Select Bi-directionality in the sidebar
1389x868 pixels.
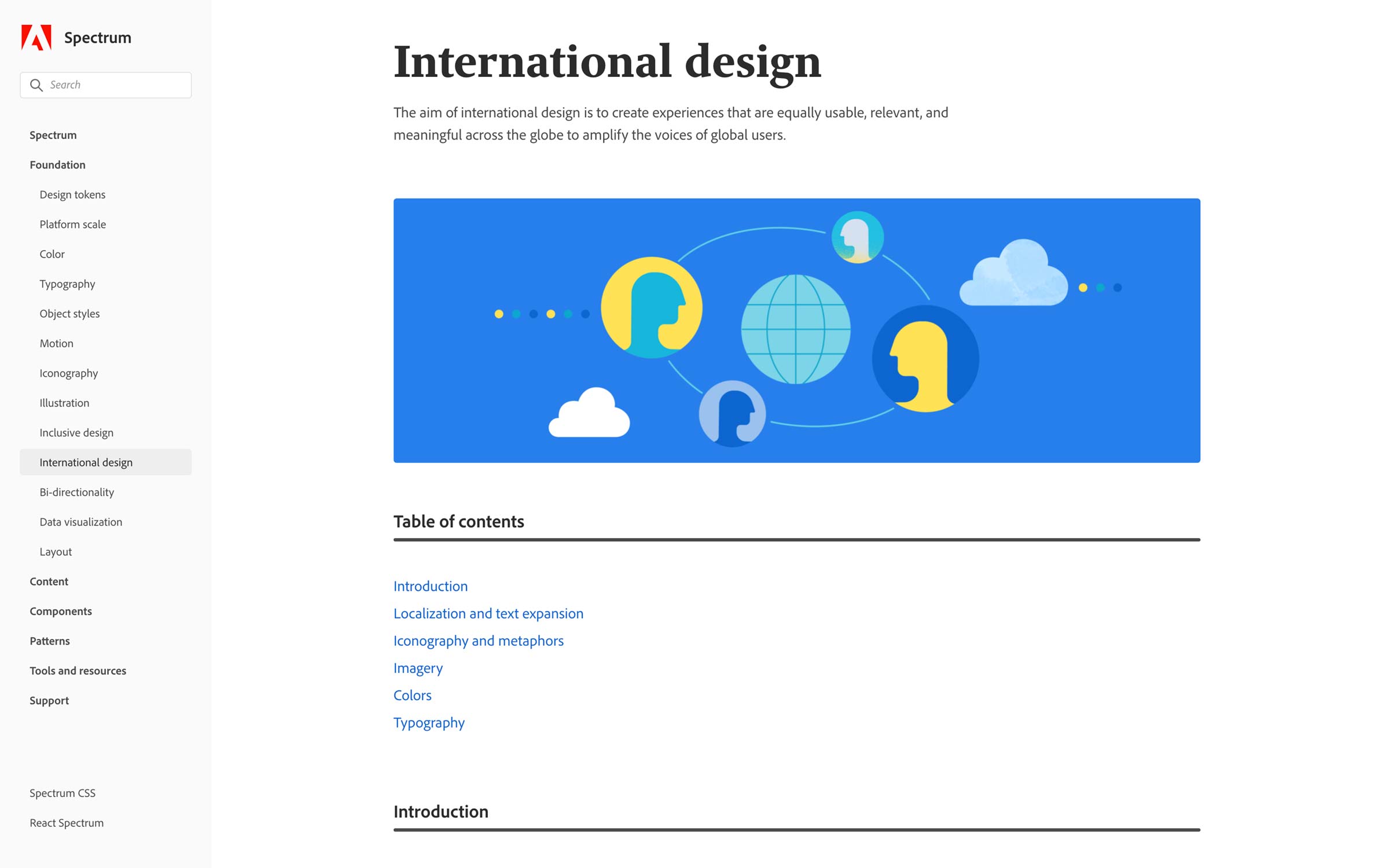coord(77,492)
